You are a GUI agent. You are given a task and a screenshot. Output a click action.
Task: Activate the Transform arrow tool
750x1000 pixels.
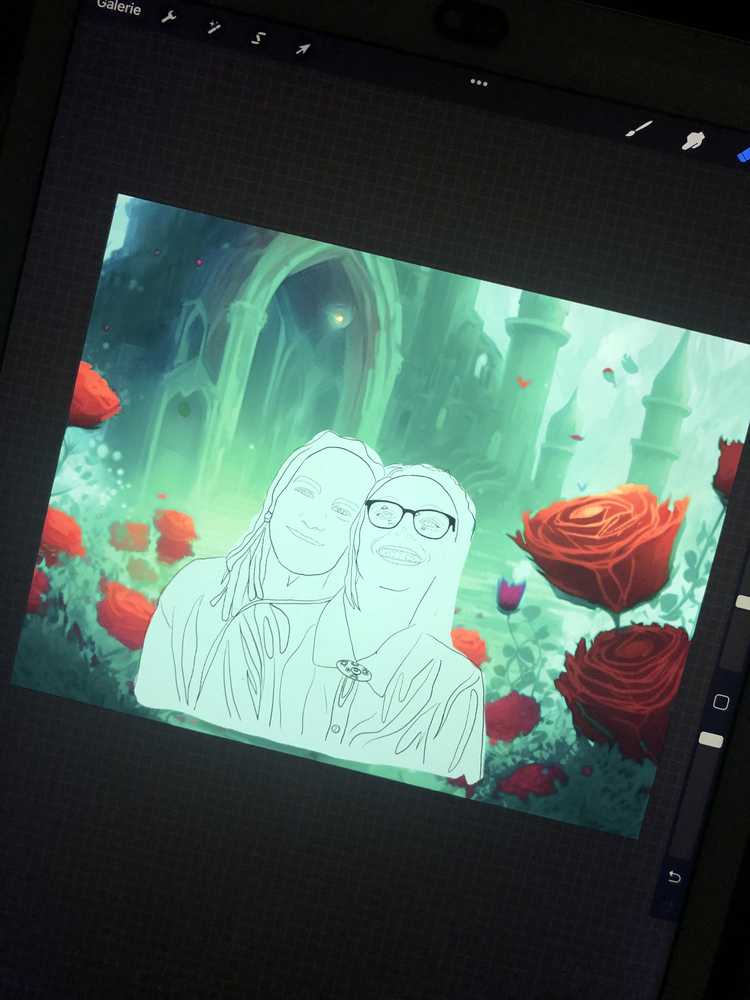pos(303,48)
